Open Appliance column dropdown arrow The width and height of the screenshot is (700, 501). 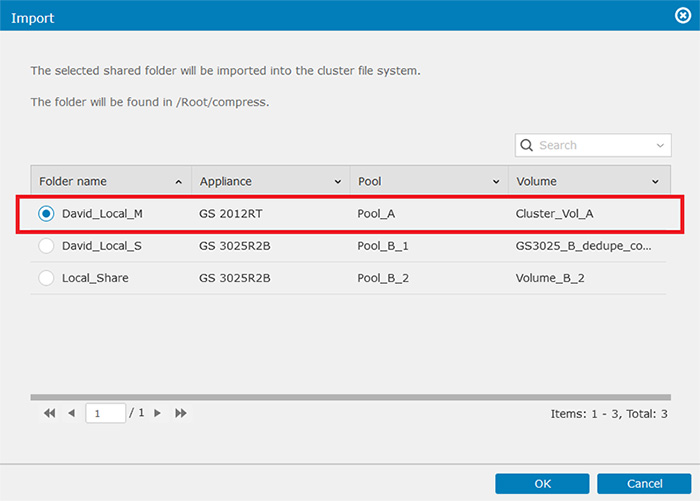point(338,182)
